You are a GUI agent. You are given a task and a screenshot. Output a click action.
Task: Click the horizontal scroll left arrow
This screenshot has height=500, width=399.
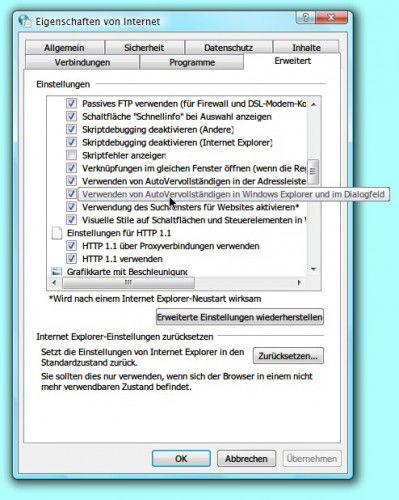pyautogui.click(x=54, y=283)
